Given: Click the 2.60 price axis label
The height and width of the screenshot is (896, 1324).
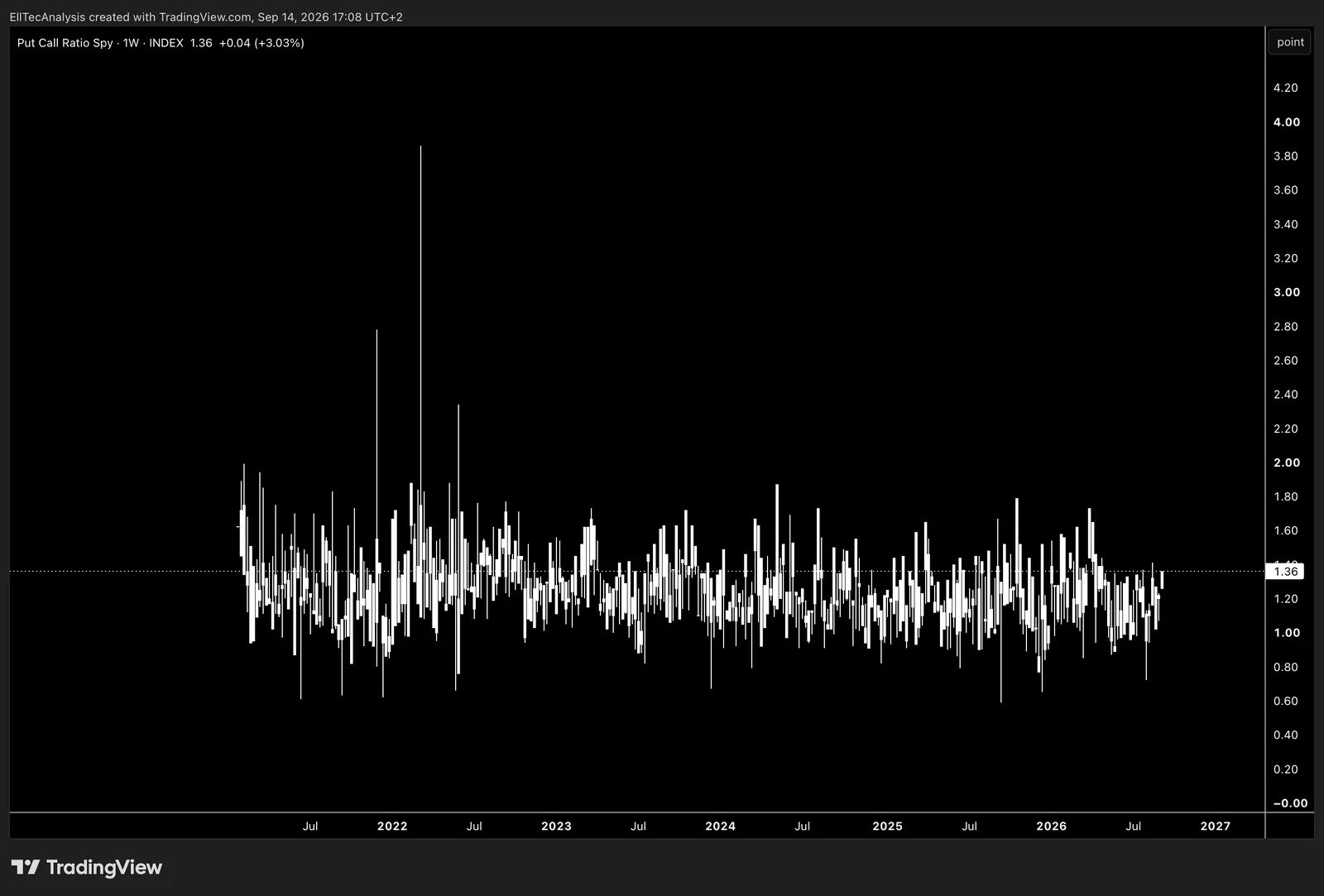Looking at the screenshot, I should pos(1286,360).
